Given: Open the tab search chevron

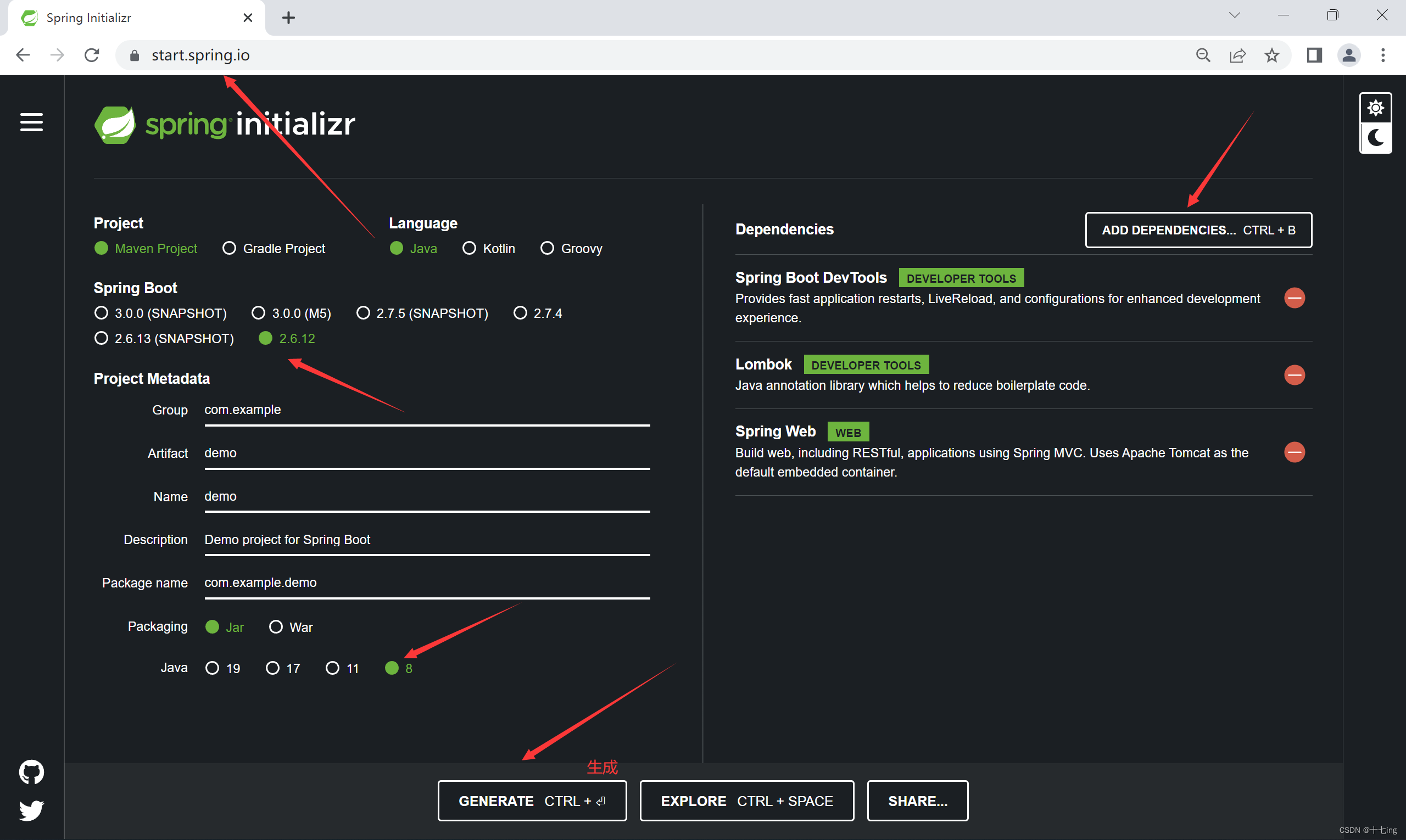Looking at the screenshot, I should pyautogui.click(x=1235, y=15).
